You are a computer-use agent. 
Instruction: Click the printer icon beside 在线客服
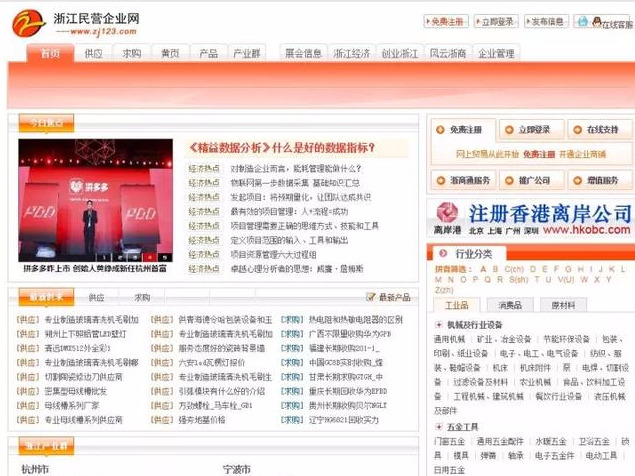point(583,21)
